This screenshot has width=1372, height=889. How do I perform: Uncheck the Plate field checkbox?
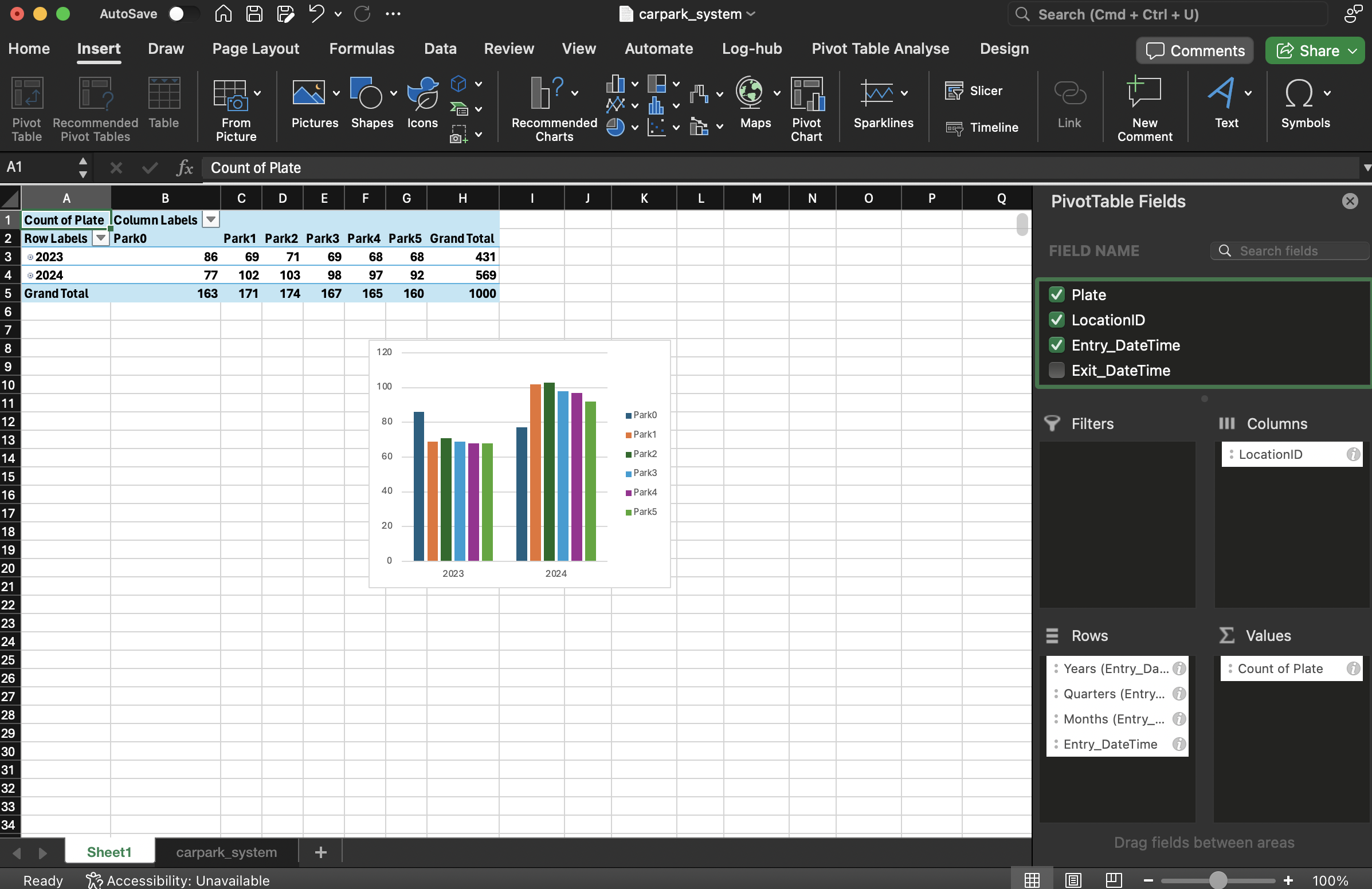1056,295
